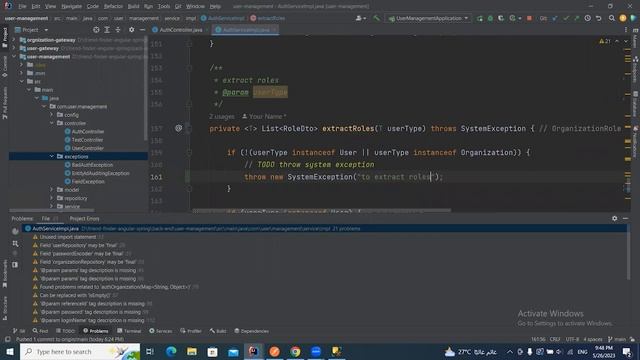Hide the Project panel with minus icon
640x360 pixels.
(142, 30)
